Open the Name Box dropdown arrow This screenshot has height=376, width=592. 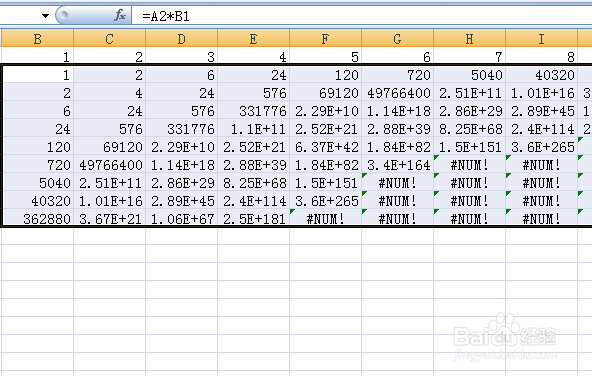[x=45, y=16]
